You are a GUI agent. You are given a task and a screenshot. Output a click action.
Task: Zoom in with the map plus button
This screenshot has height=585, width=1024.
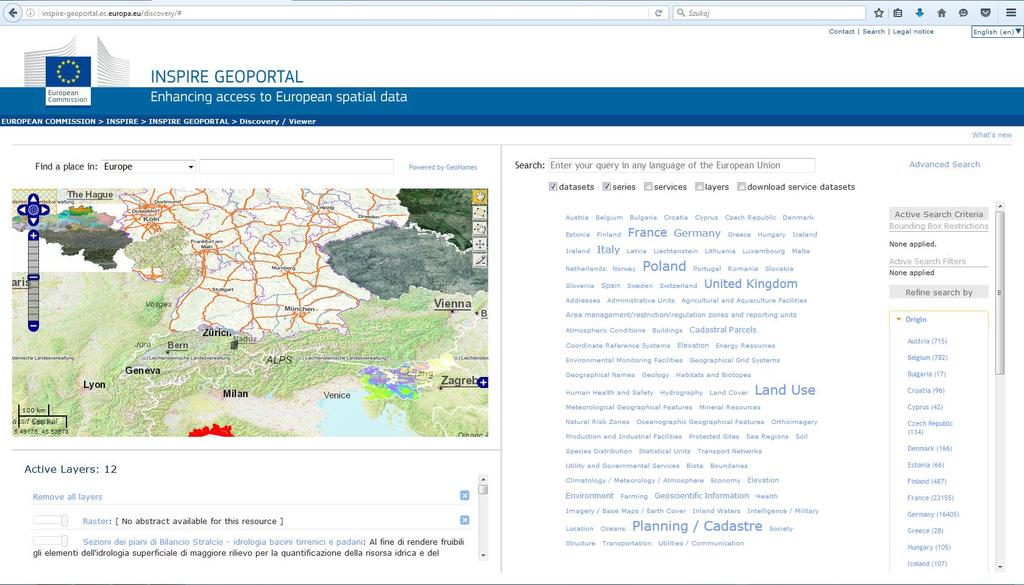click(33, 235)
